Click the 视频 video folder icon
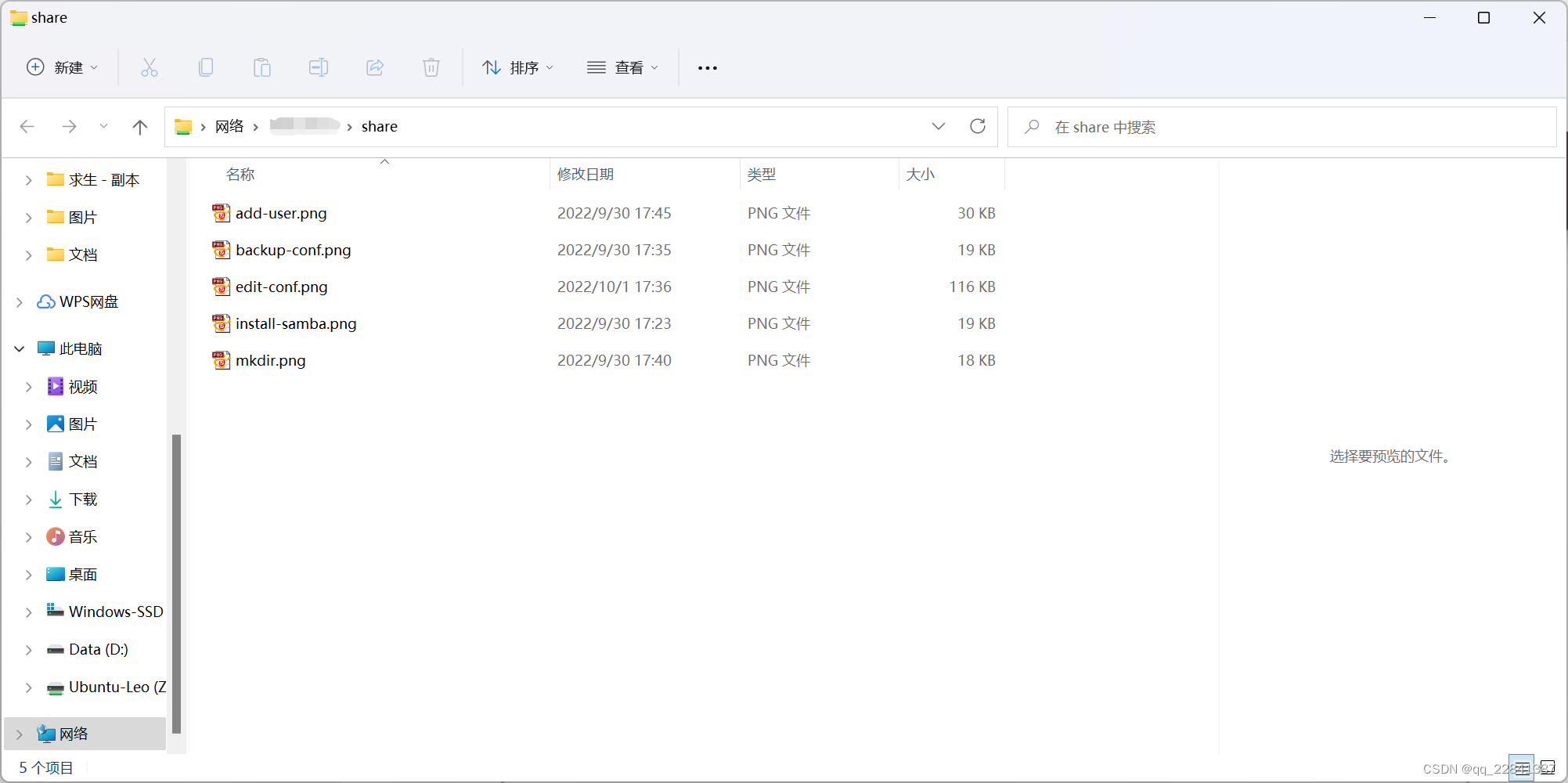 point(56,386)
